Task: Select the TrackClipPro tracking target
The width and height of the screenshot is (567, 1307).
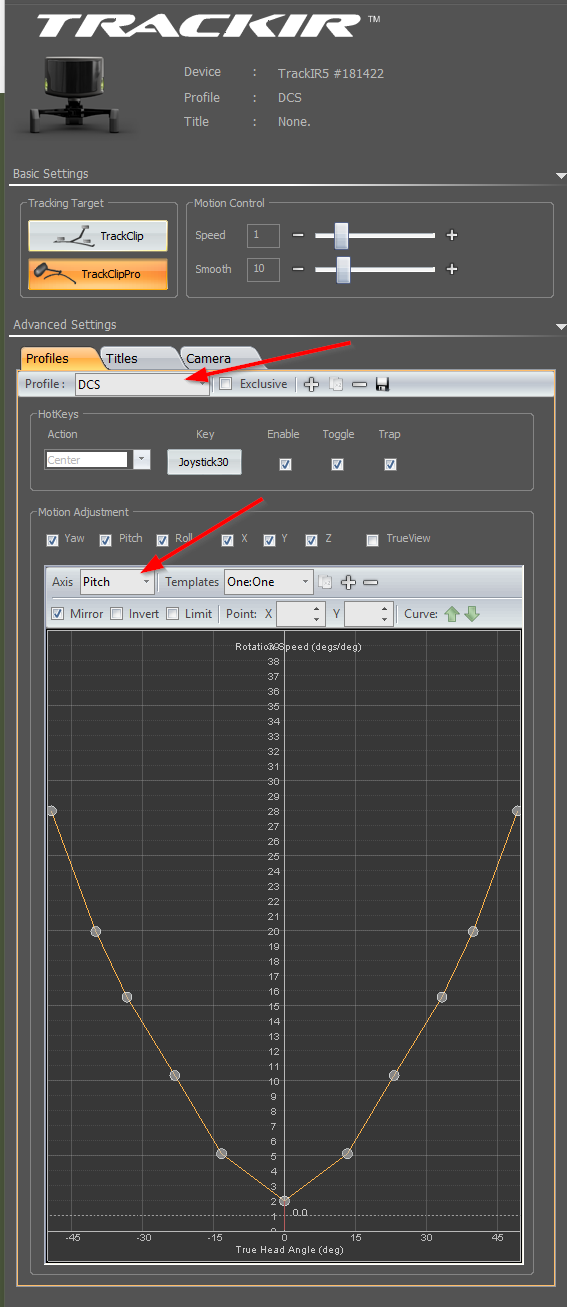Action: point(98,273)
